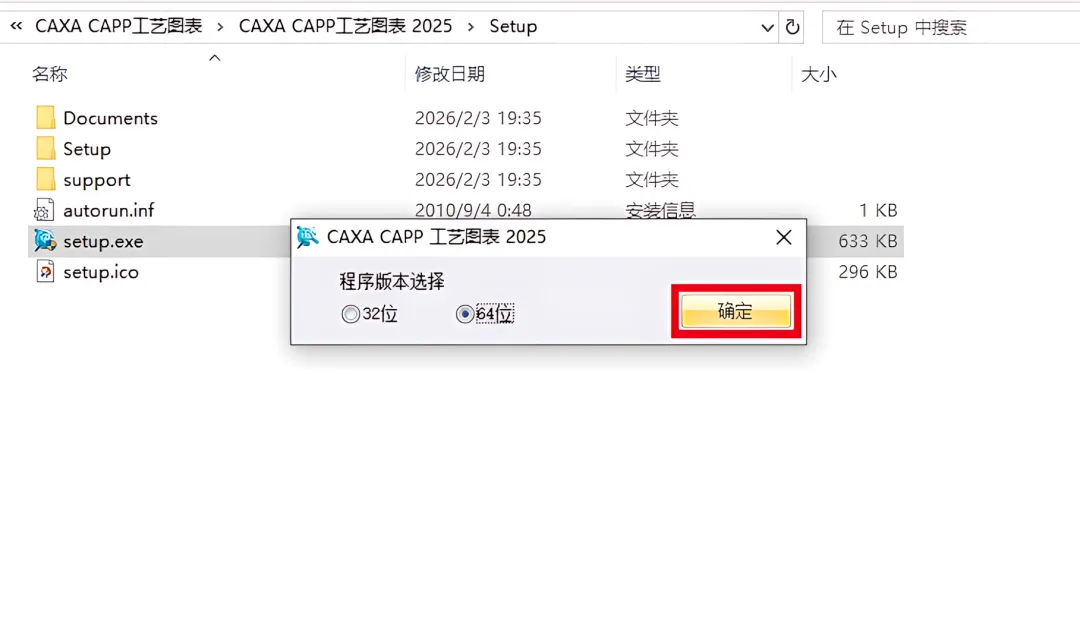The width and height of the screenshot is (1080, 618).
Task: Click the refresh icon beside address bar
Action: (792, 27)
